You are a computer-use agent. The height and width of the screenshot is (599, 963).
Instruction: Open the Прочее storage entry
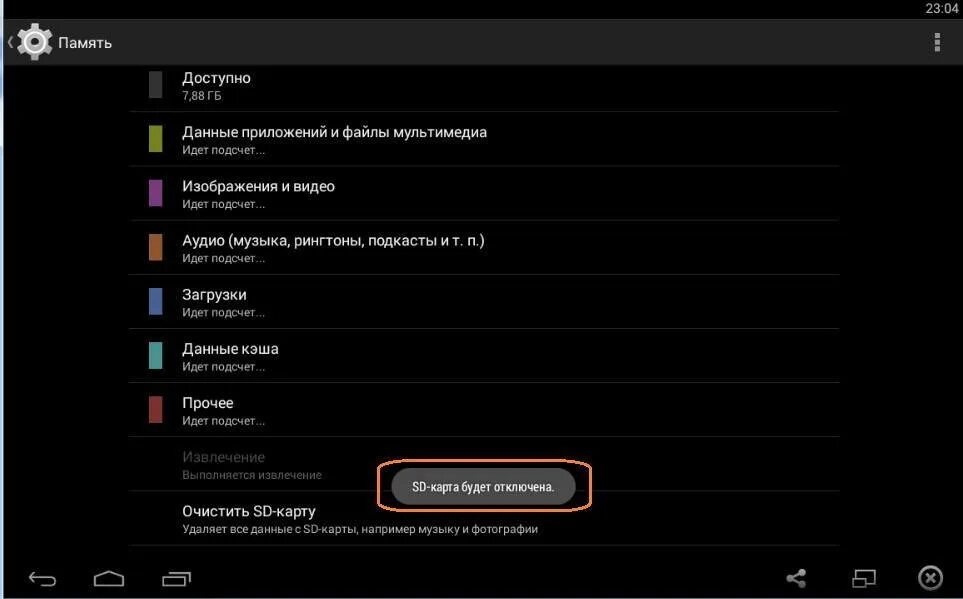point(484,410)
